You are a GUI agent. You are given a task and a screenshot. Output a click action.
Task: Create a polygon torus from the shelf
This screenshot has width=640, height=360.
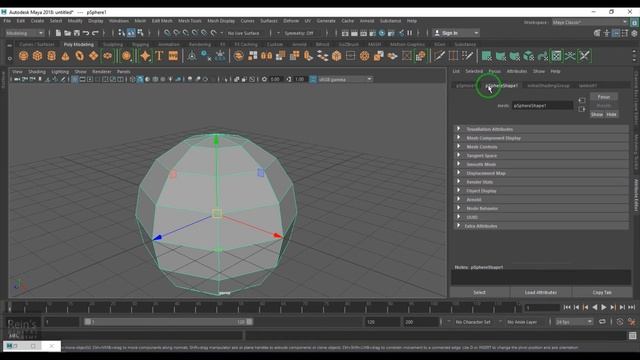(x=79, y=56)
